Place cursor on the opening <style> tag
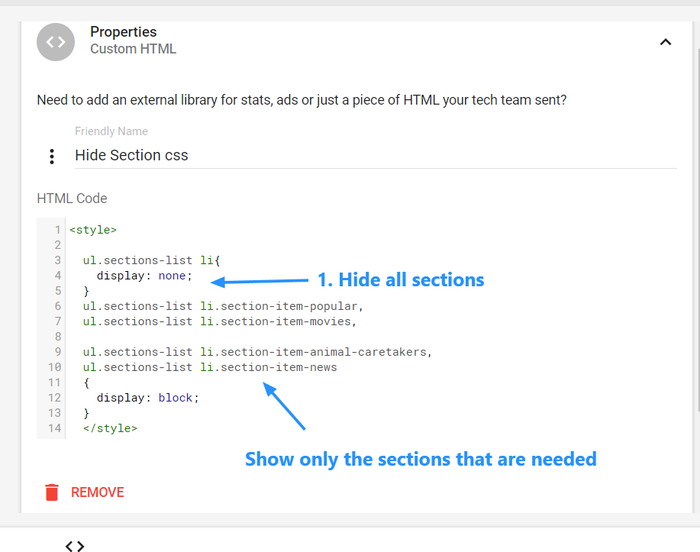Image resolution: width=700 pixels, height=552 pixels. coord(93,230)
